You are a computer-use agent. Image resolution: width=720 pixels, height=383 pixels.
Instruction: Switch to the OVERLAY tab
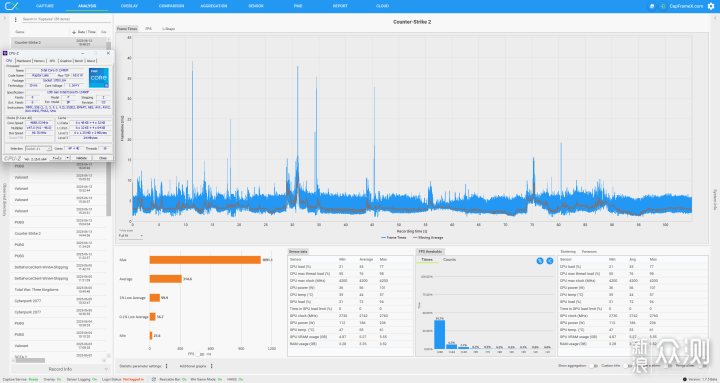[129, 6]
